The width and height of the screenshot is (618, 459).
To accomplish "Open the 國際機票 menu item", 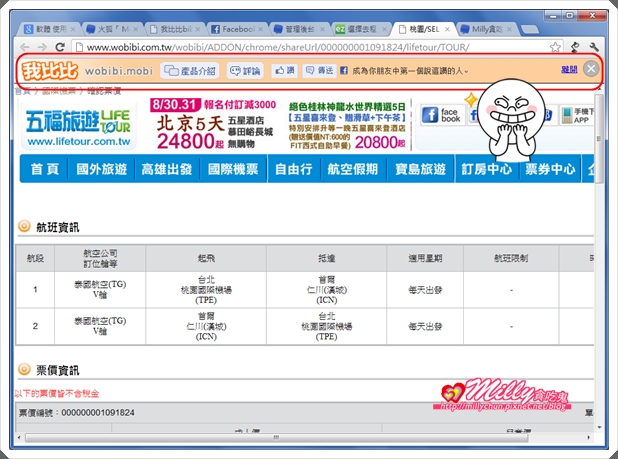I will tap(233, 169).
